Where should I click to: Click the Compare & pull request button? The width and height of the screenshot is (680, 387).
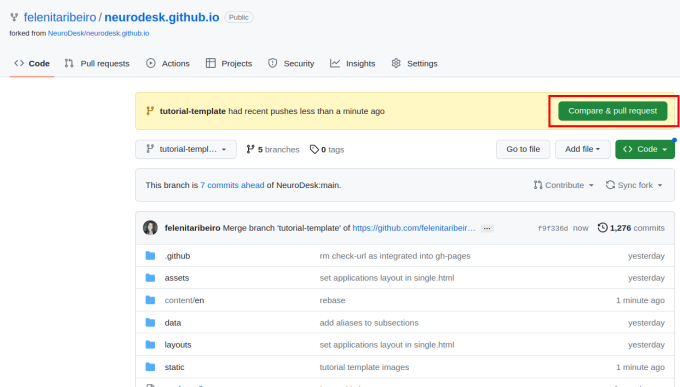(612, 111)
